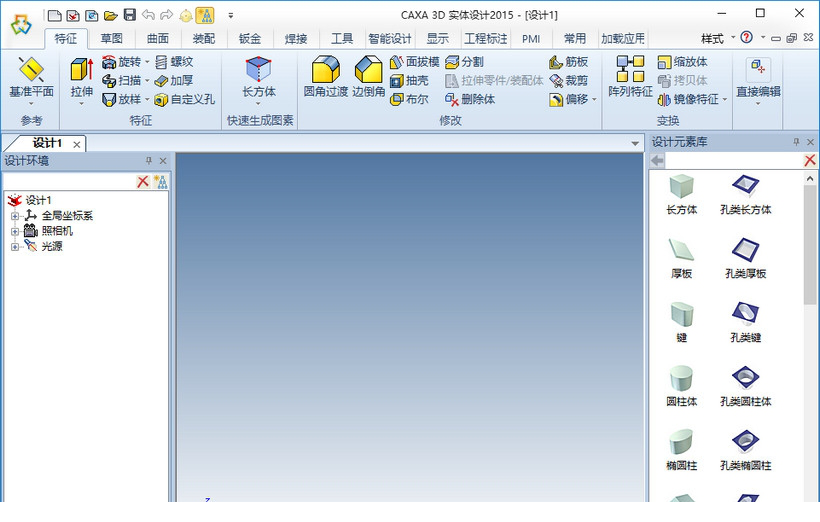Viewport: 820px width, 522px height.
Task: Open the 阵列特征 pattern feature tool
Action: pos(630,77)
